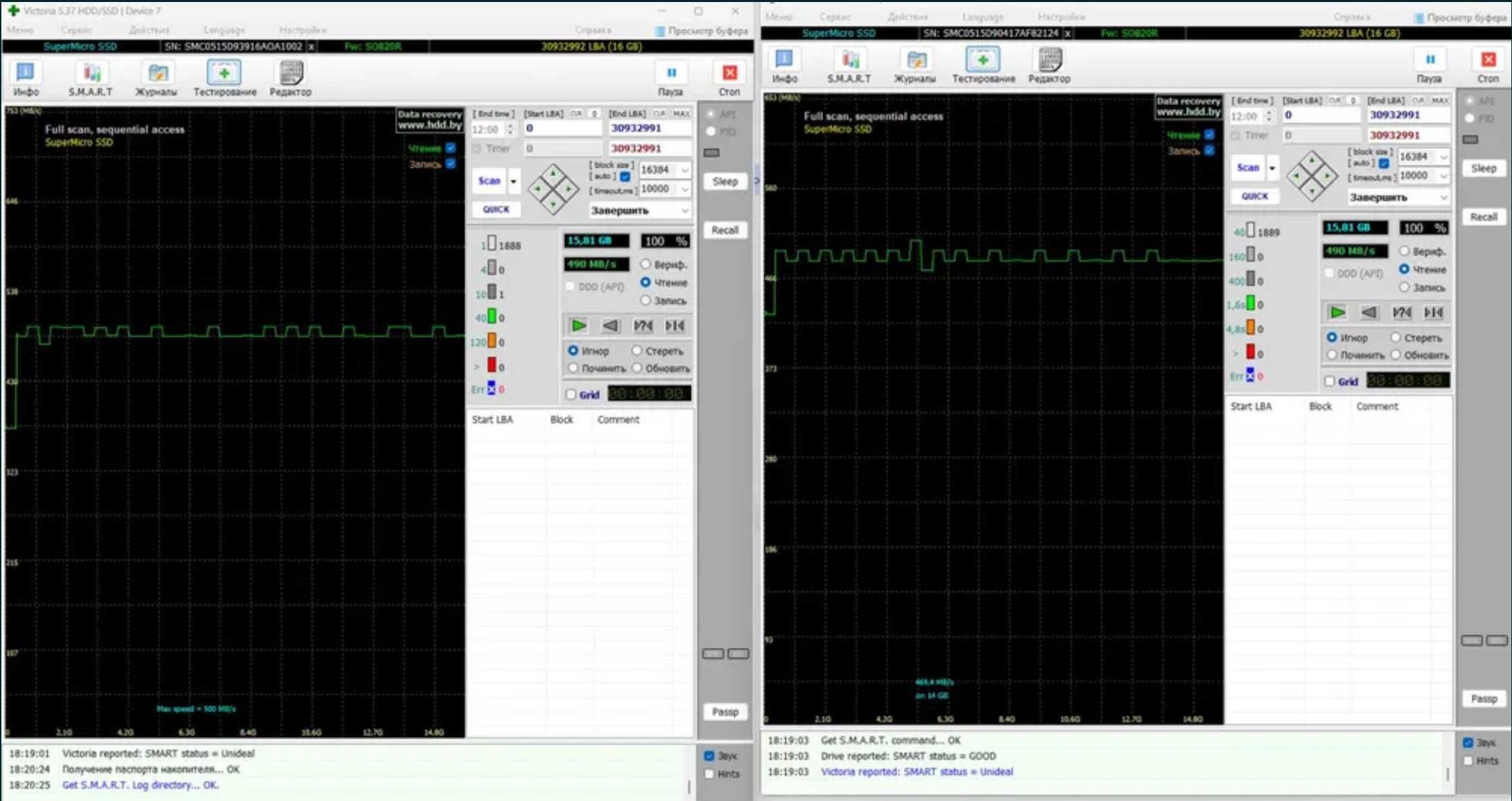
Task: Click Просмотр буфера in left window
Action: point(702,31)
